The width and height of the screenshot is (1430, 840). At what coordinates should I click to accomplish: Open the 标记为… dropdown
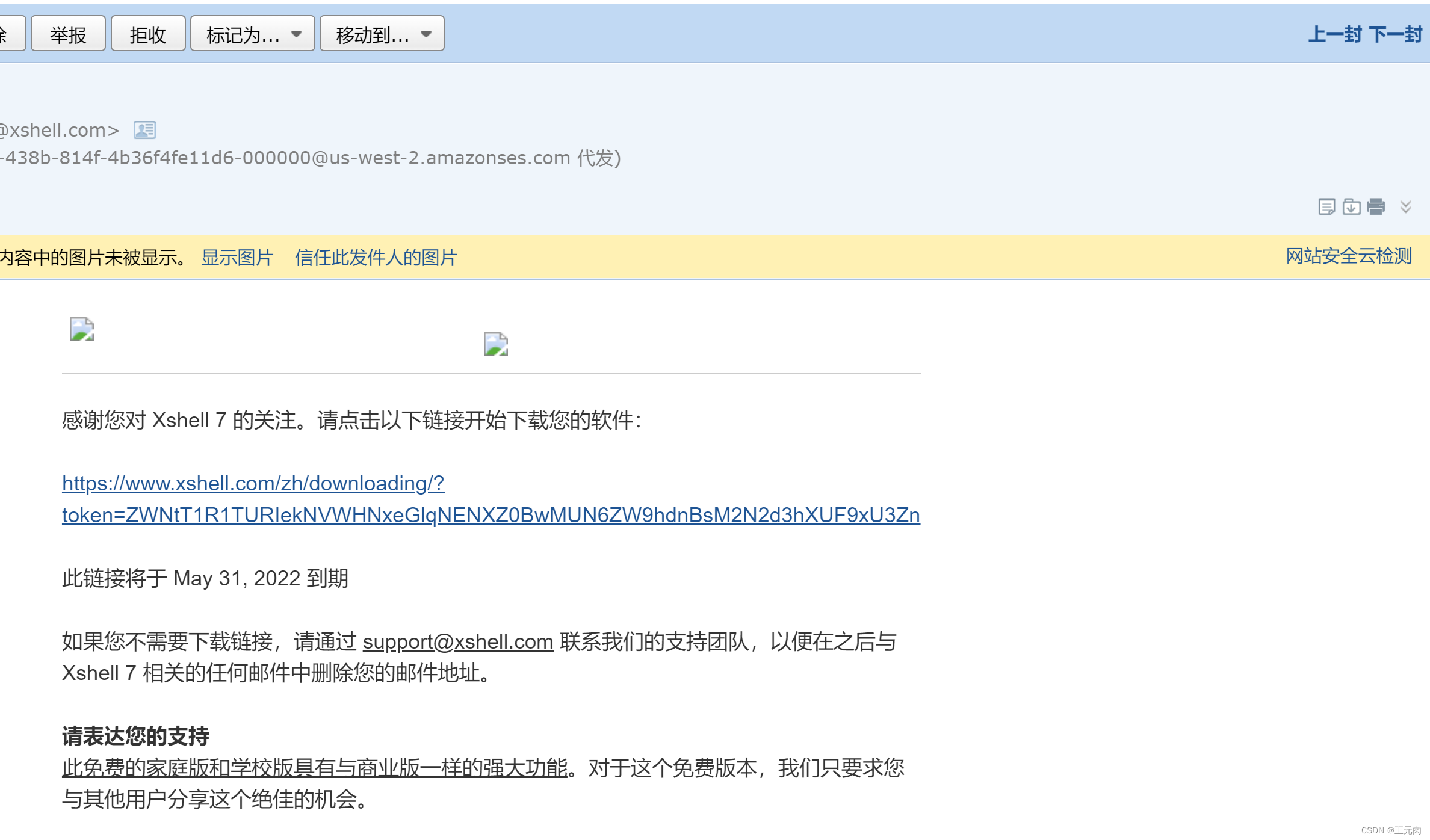pyautogui.click(x=253, y=34)
